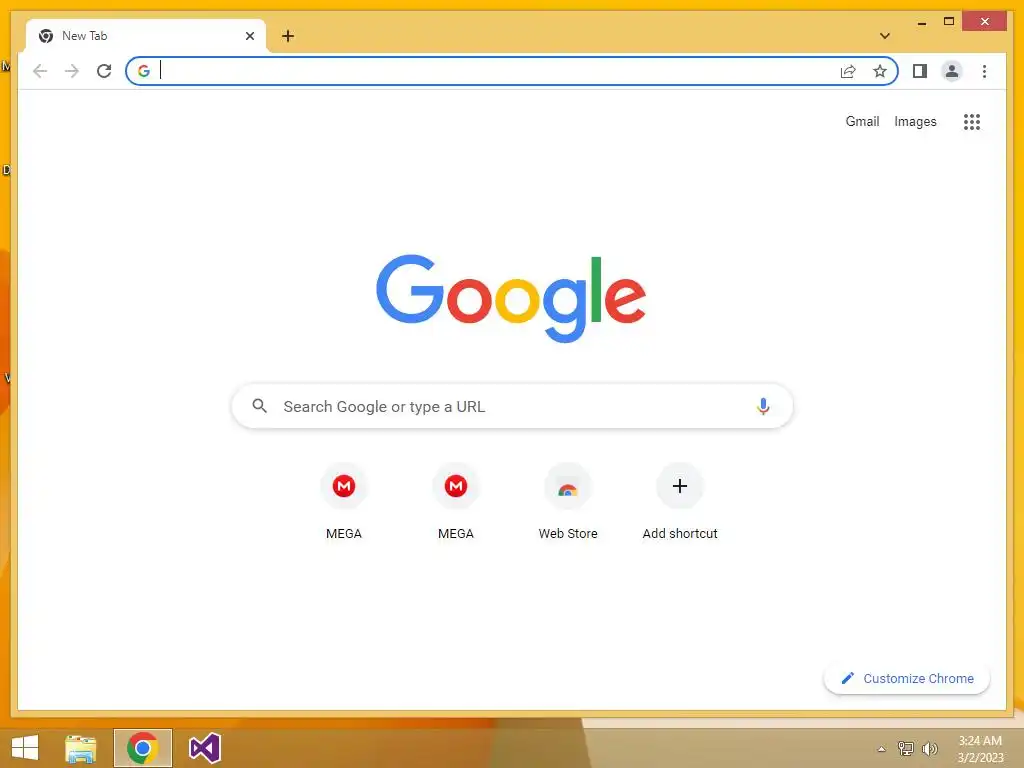Screen dimensions: 1024x768
Task: Open the second MEGA shortcut
Action: 456,502
